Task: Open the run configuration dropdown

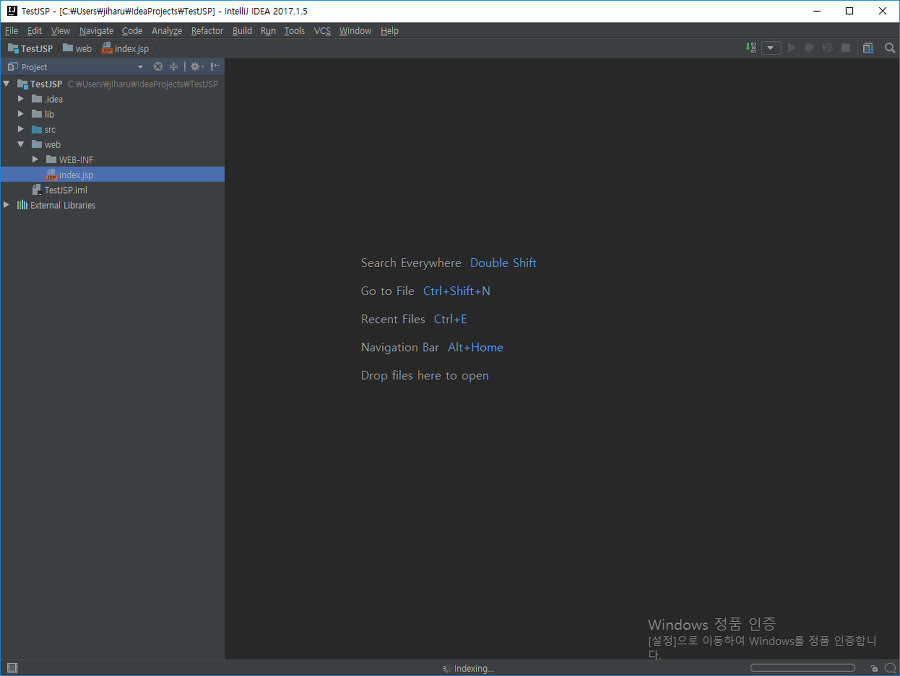Action: [x=771, y=48]
